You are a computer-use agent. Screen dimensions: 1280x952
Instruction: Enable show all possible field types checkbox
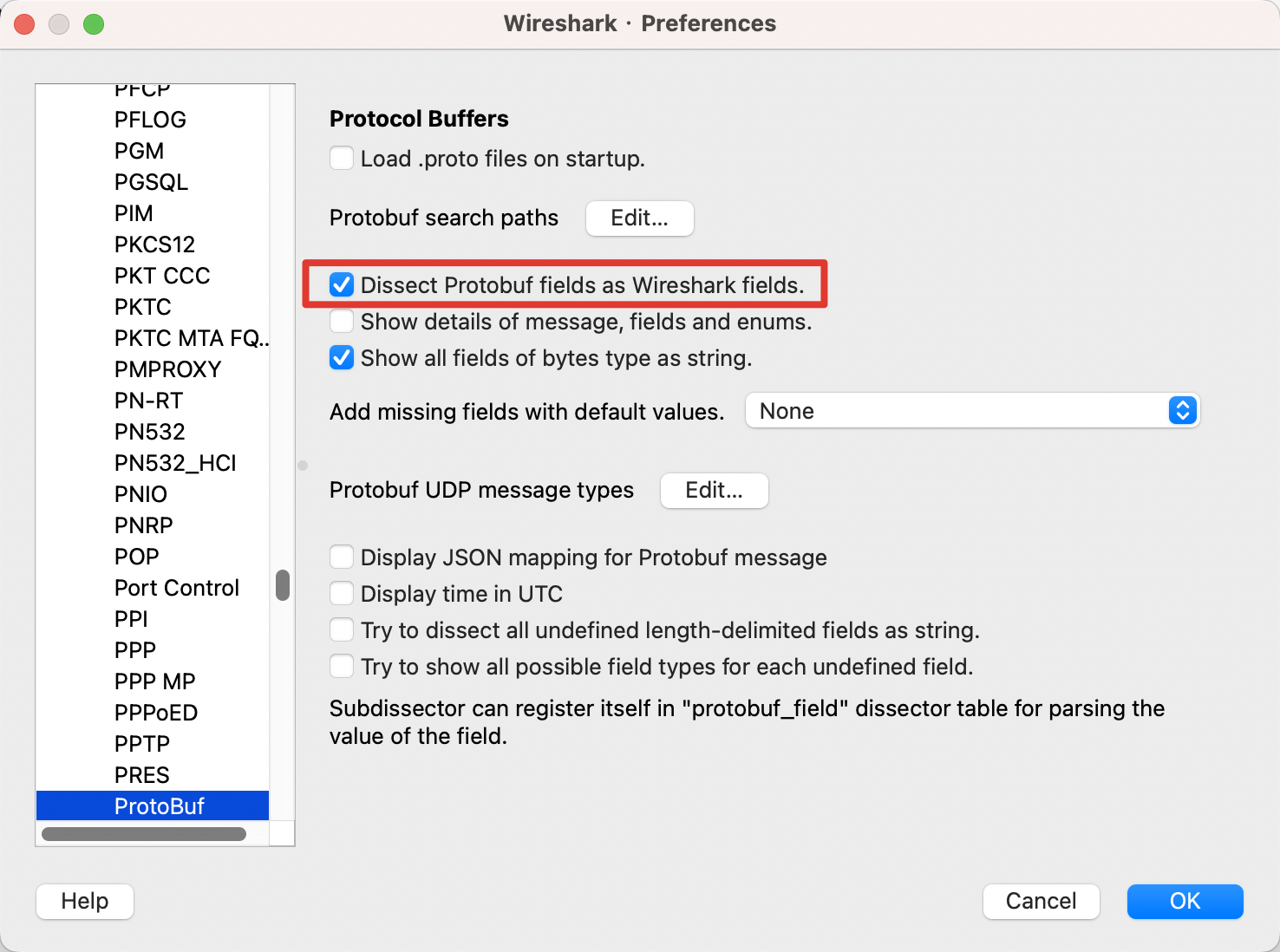tap(342, 666)
